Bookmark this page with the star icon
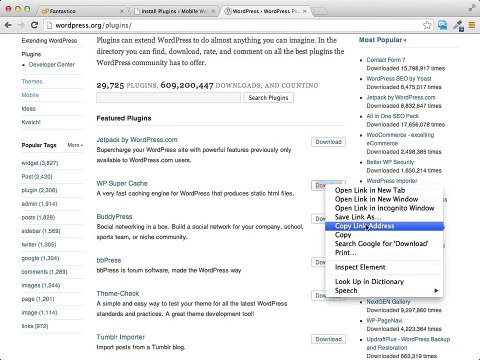This screenshot has width=480, height=360. (x=427, y=25)
